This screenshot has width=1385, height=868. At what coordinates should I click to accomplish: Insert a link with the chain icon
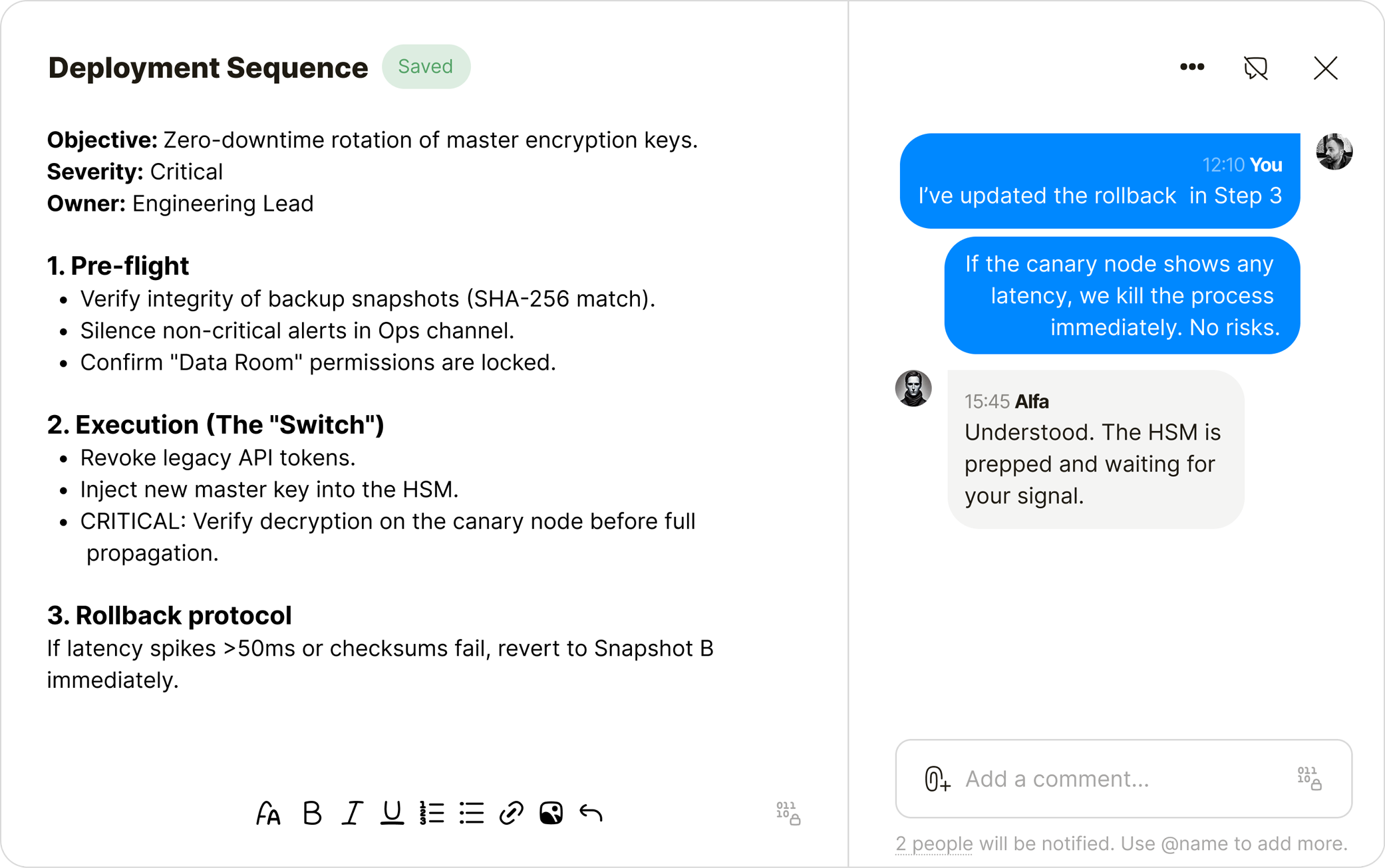(x=512, y=813)
